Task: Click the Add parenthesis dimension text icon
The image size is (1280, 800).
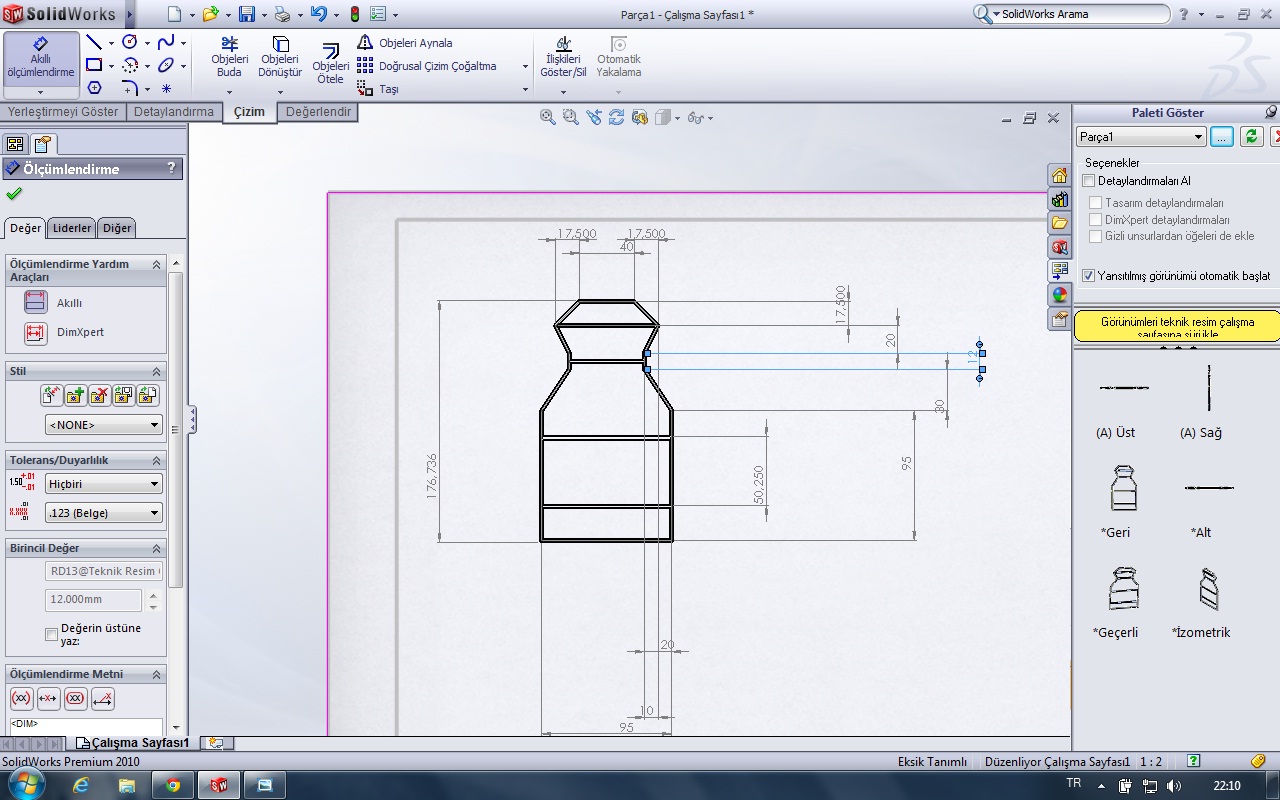Action: pyautogui.click(x=21, y=698)
